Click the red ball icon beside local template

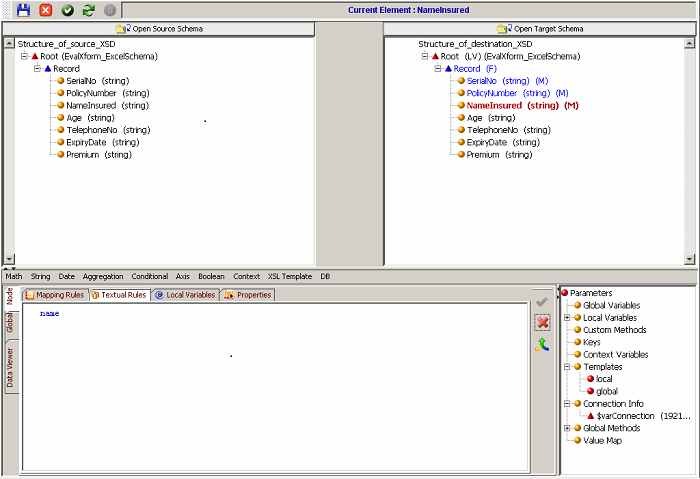pos(590,379)
